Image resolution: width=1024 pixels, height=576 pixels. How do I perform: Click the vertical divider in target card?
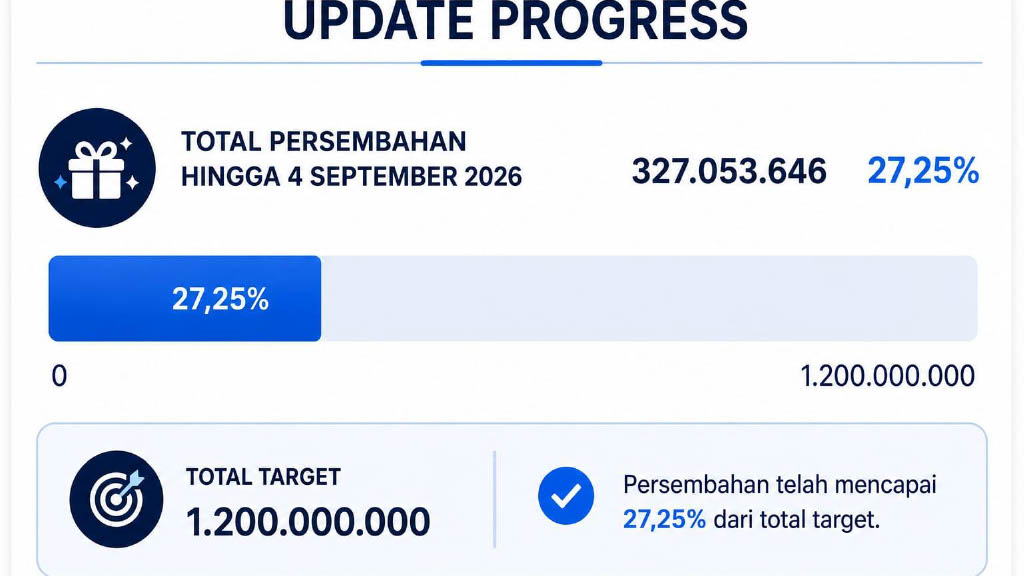(494, 499)
